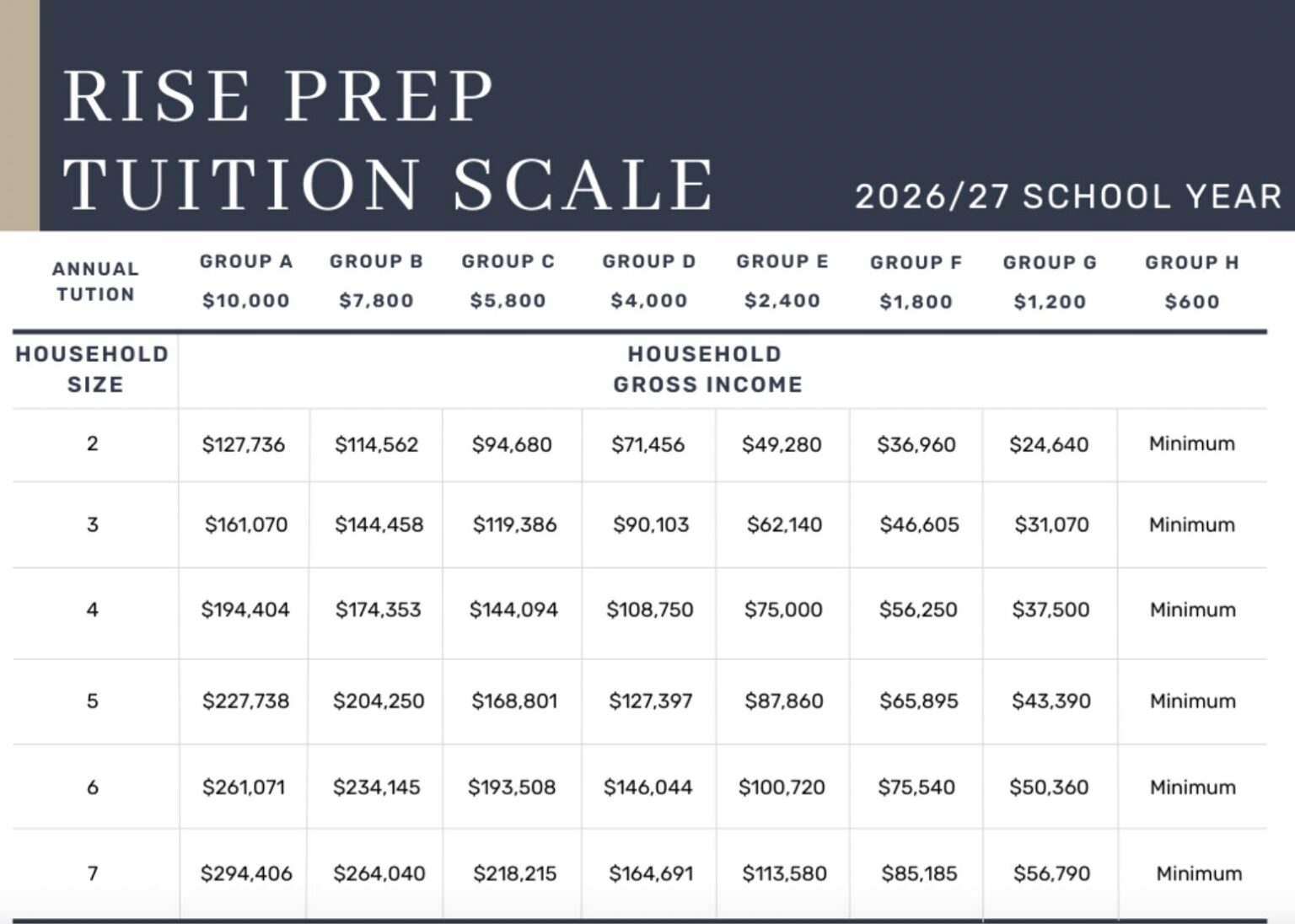Click the Annual Tution label
The image size is (1295, 924).
[x=94, y=282]
